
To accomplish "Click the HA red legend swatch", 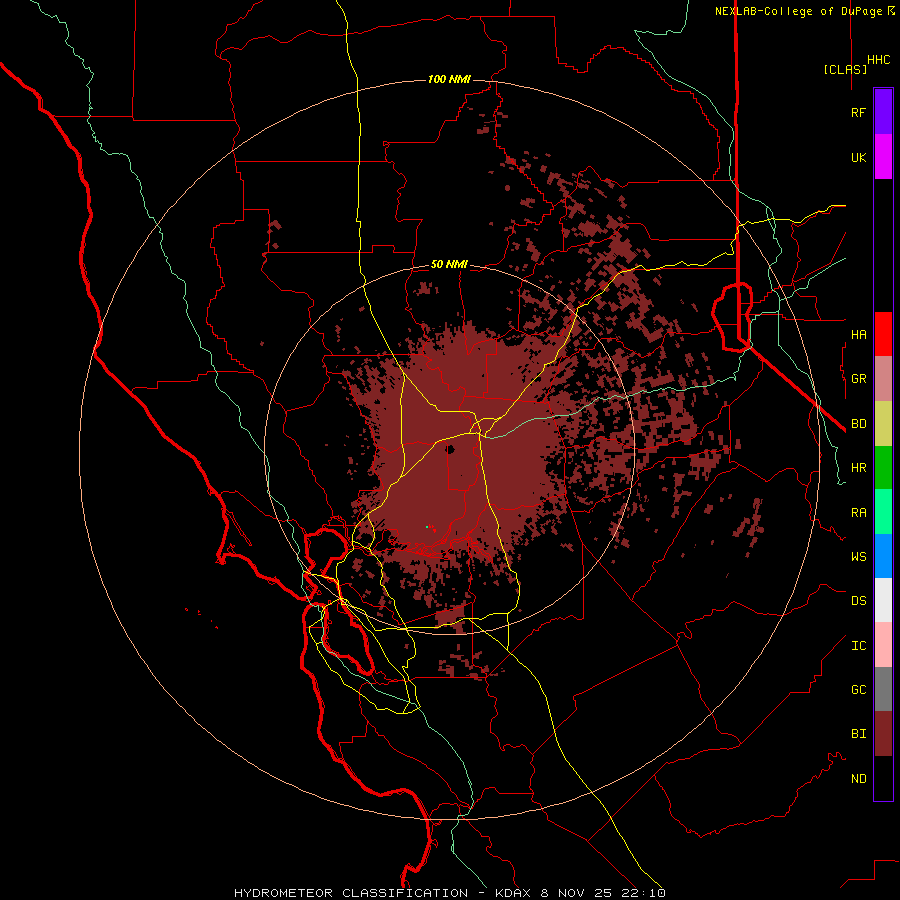I will [x=883, y=334].
